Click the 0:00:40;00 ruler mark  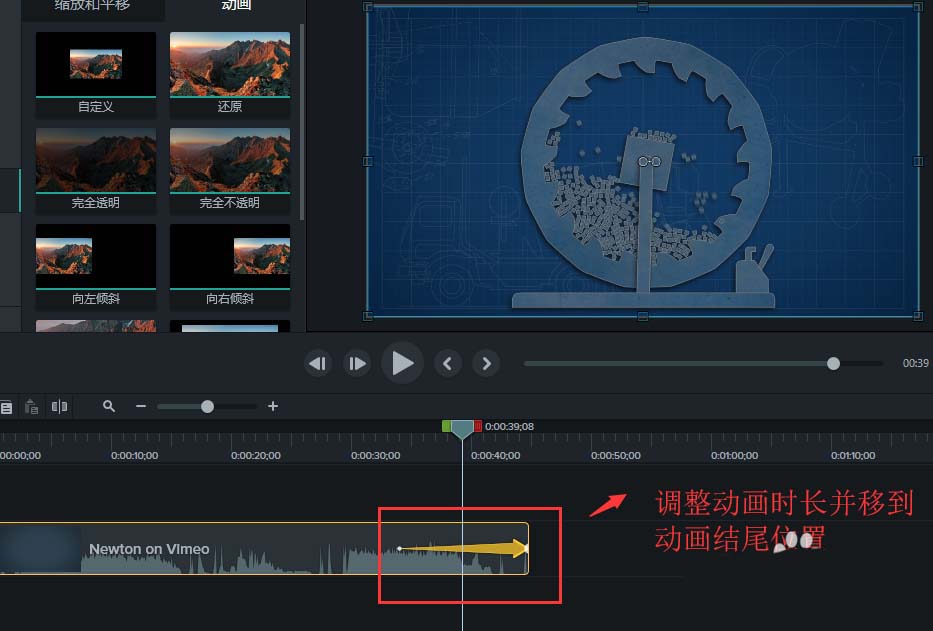(x=495, y=455)
